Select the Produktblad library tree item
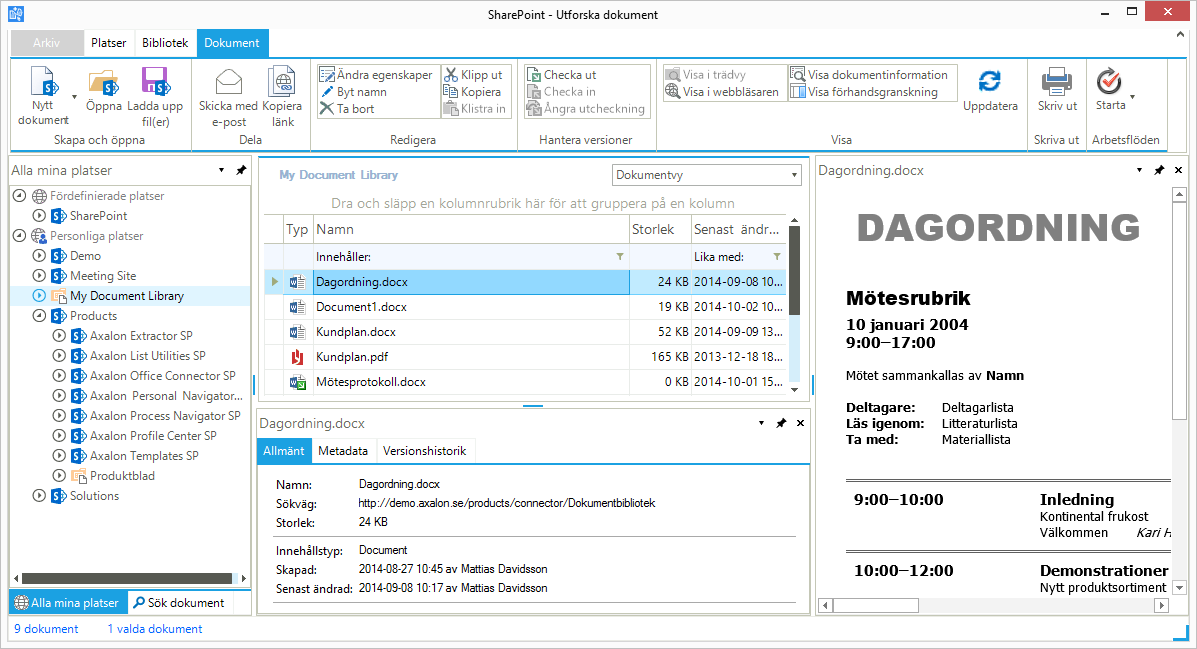Viewport: 1197px width, 649px height. [x=122, y=476]
